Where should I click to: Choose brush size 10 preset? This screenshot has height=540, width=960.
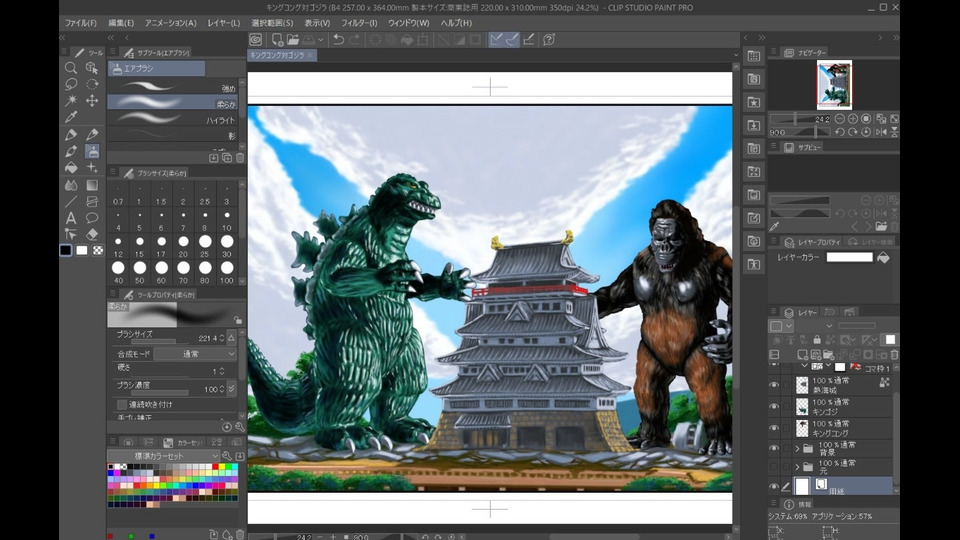click(227, 221)
